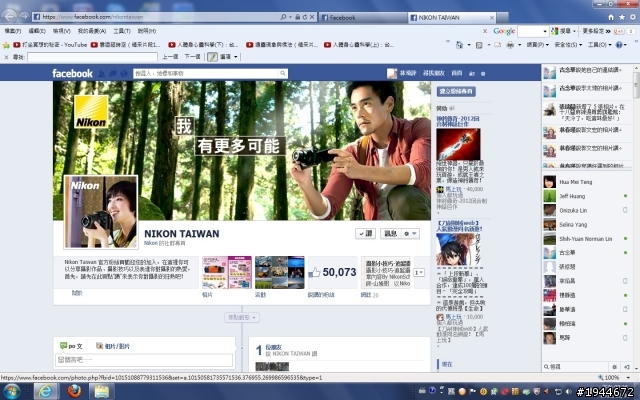Click the Nikon profile picture thumbnail

tap(101, 212)
